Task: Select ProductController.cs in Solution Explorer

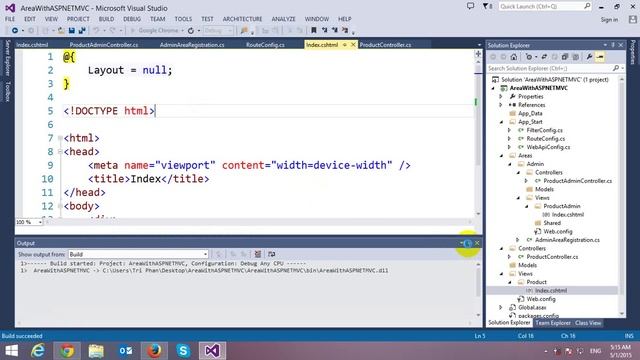Action: 552,257
